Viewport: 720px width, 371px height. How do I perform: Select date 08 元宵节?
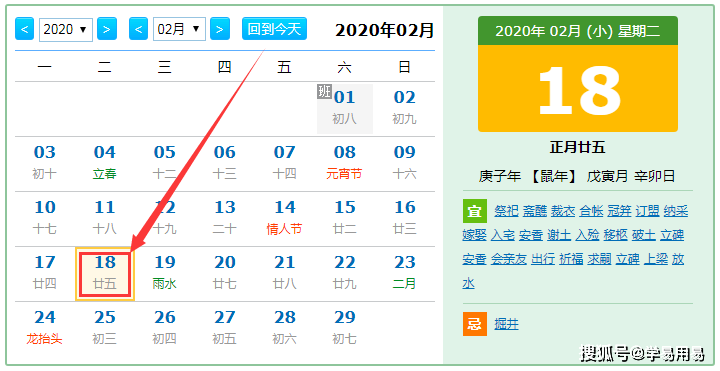(x=345, y=163)
